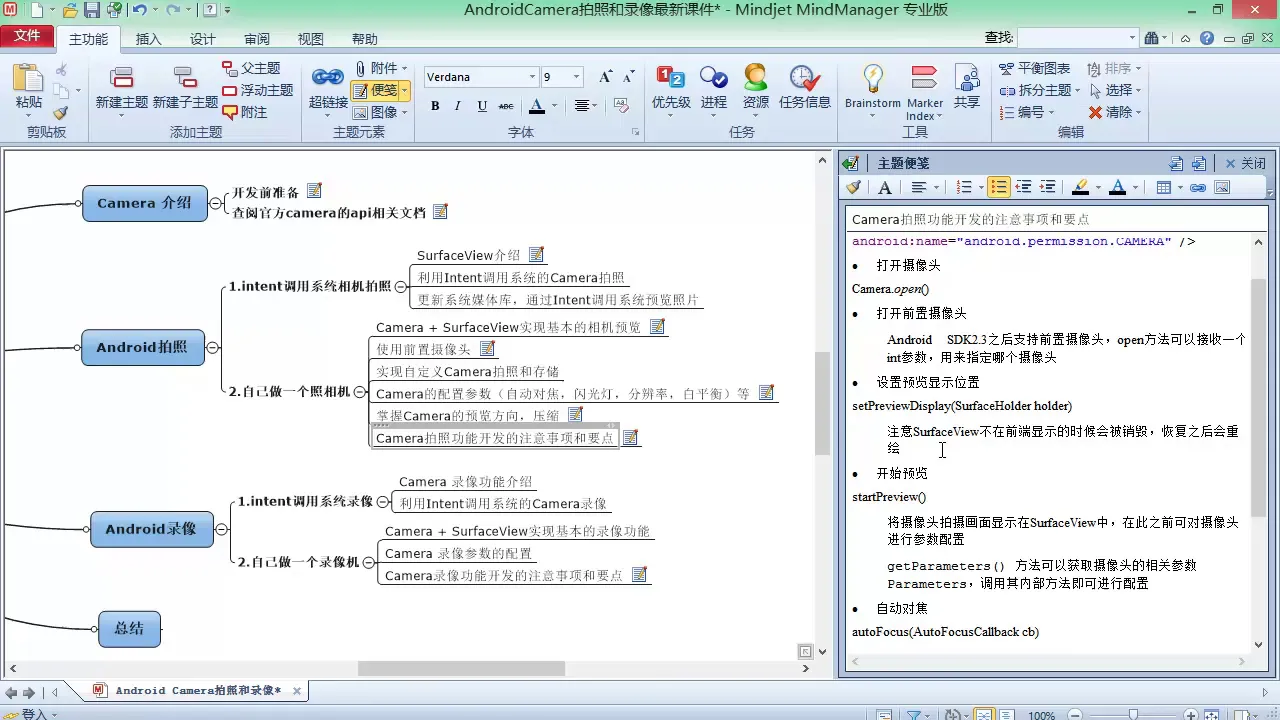Click the font color A swatch in ribbon

tap(537, 106)
